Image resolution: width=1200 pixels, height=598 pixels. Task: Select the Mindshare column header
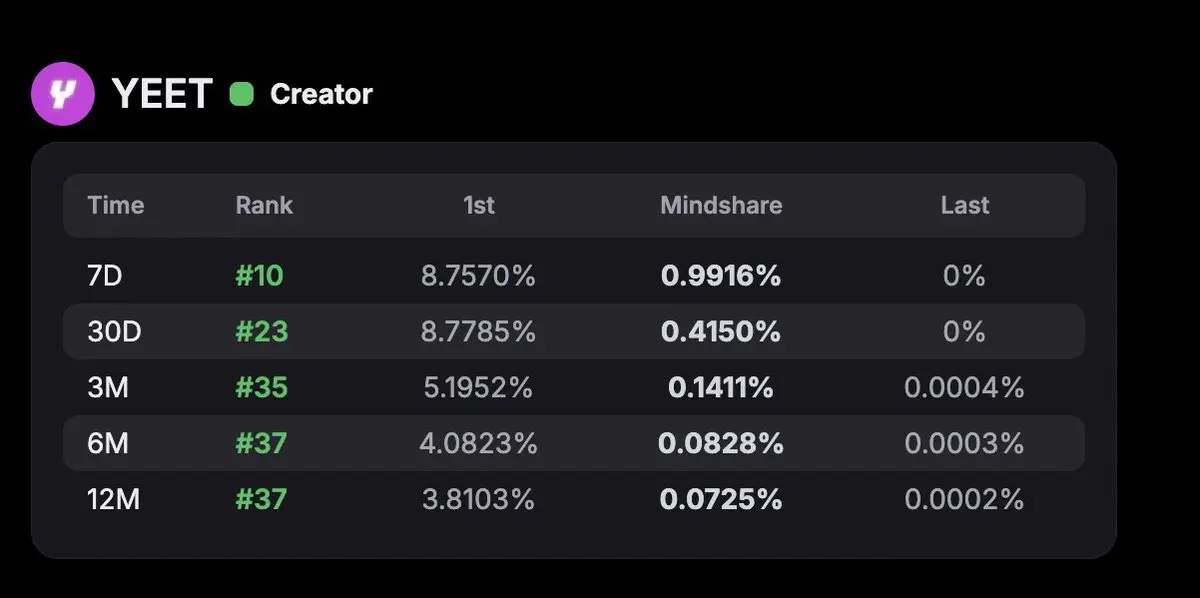pyautogui.click(x=721, y=205)
